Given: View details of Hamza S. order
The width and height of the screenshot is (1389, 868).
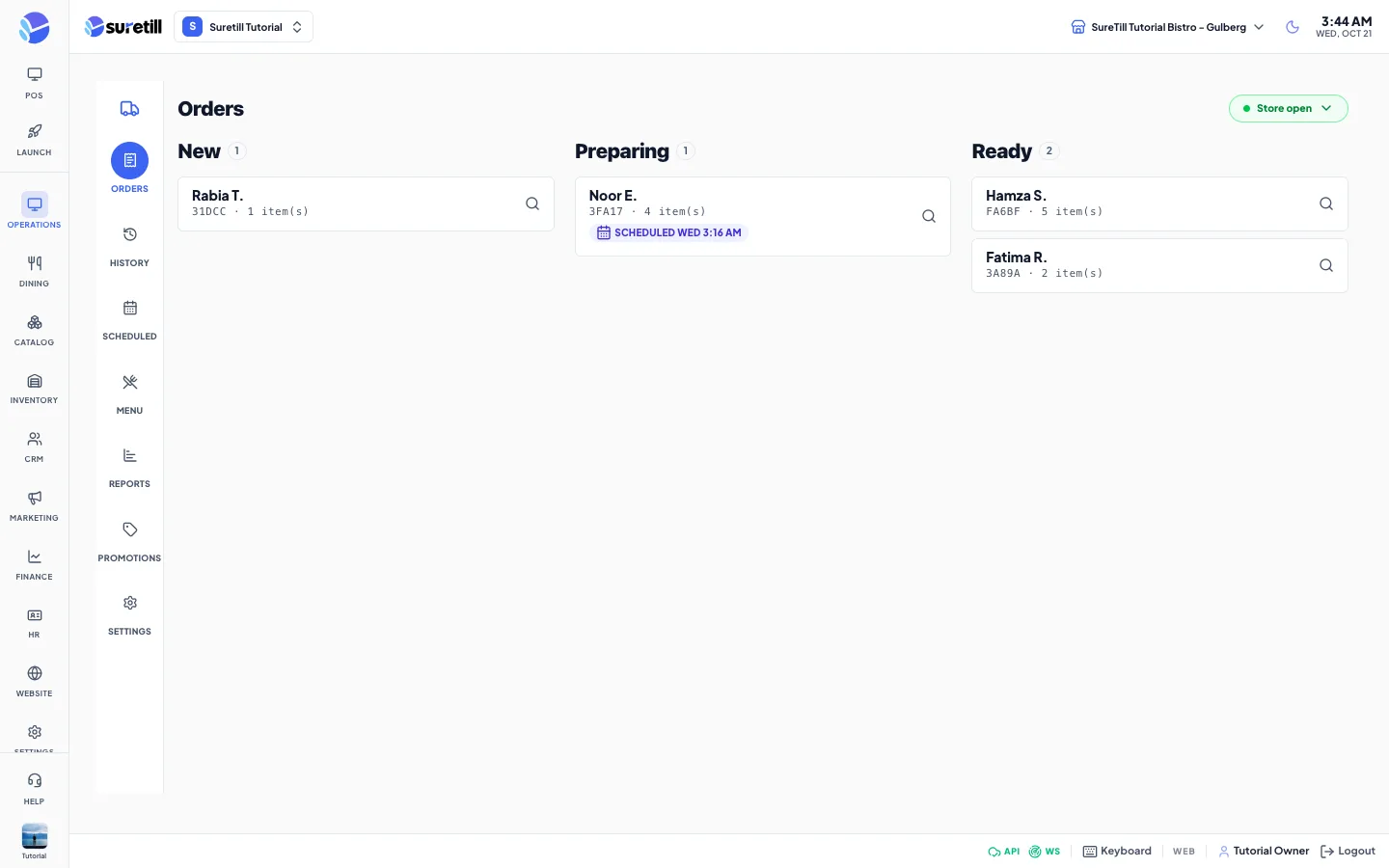Looking at the screenshot, I should pyautogui.click(x=1326, y=203).
